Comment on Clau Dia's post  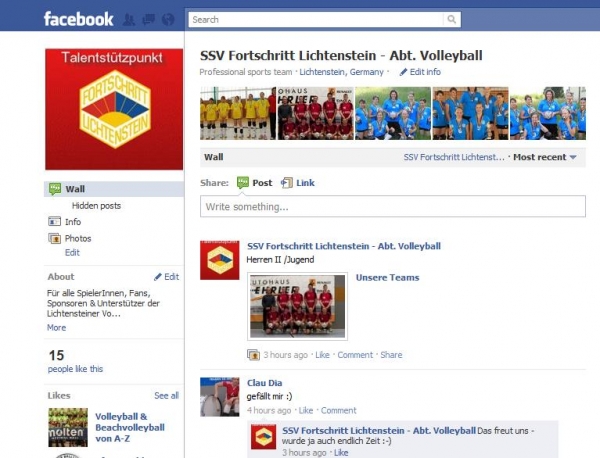339,411
